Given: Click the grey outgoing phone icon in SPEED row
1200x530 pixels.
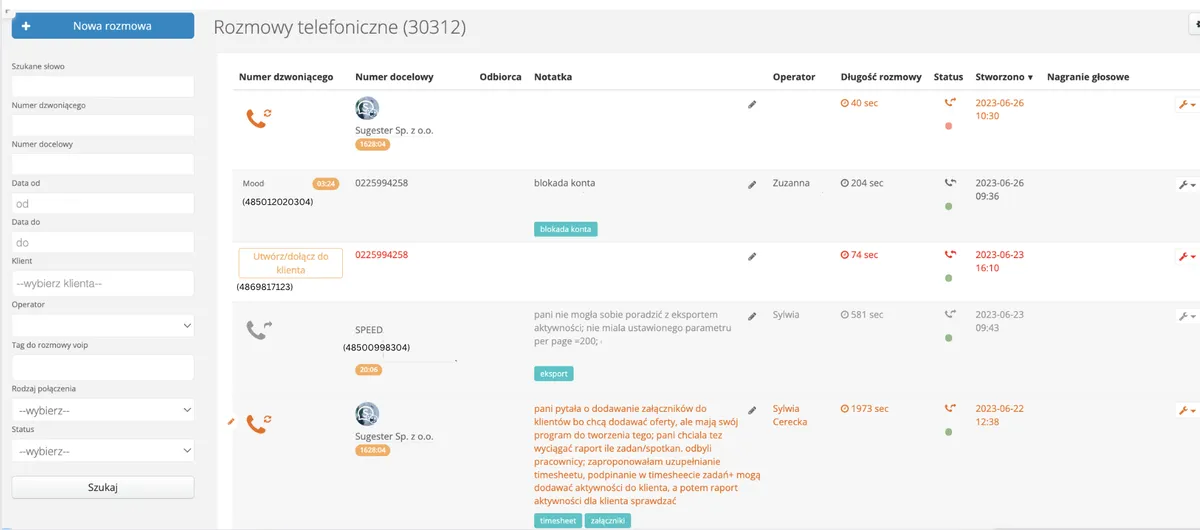Looking at the screenshot, I should (x=259, y=329).
